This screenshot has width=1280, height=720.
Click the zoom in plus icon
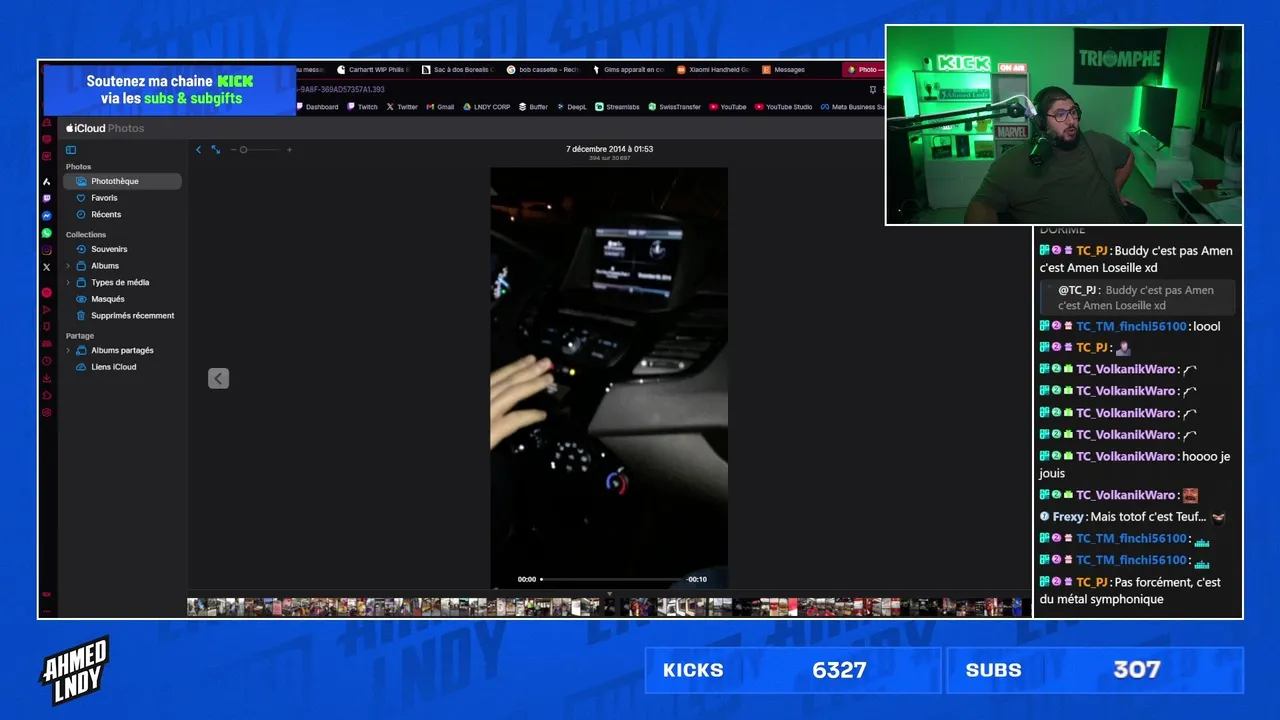tap(289, 150)
